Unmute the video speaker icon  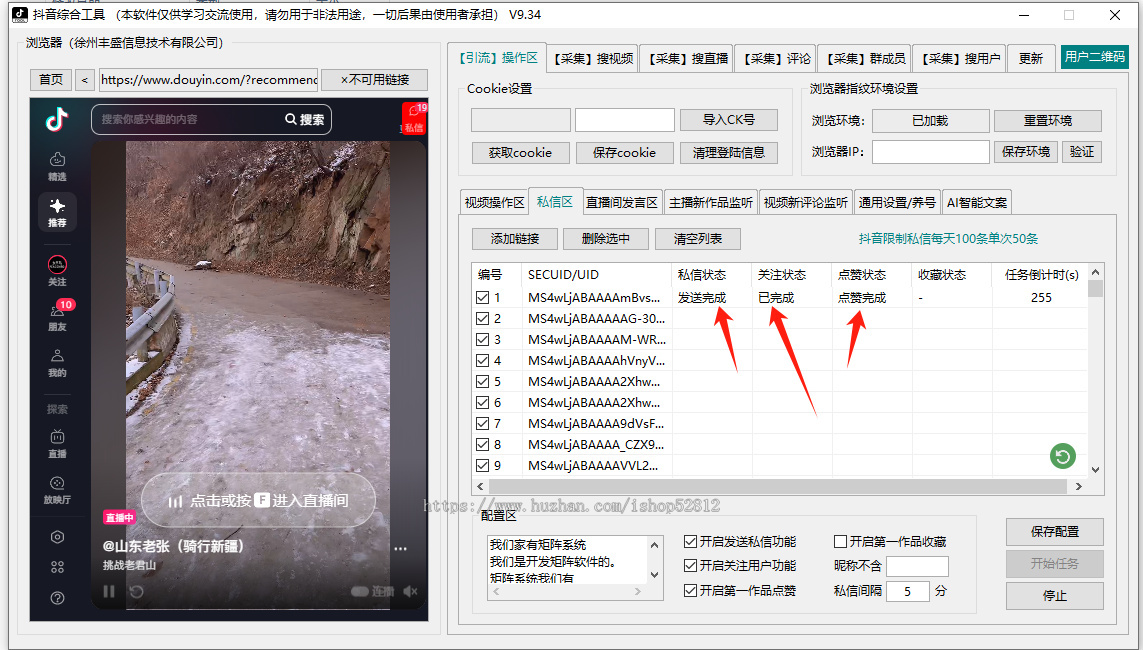[x=410, y=591]
